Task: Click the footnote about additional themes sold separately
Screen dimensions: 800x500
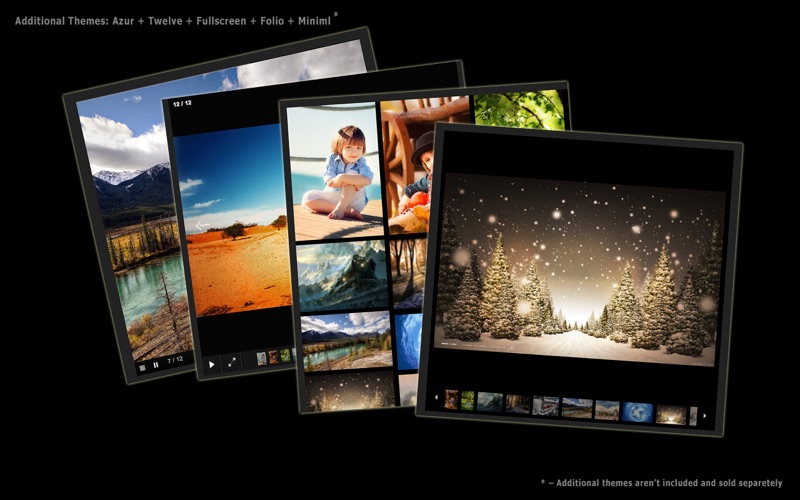Action: point(662,483)
